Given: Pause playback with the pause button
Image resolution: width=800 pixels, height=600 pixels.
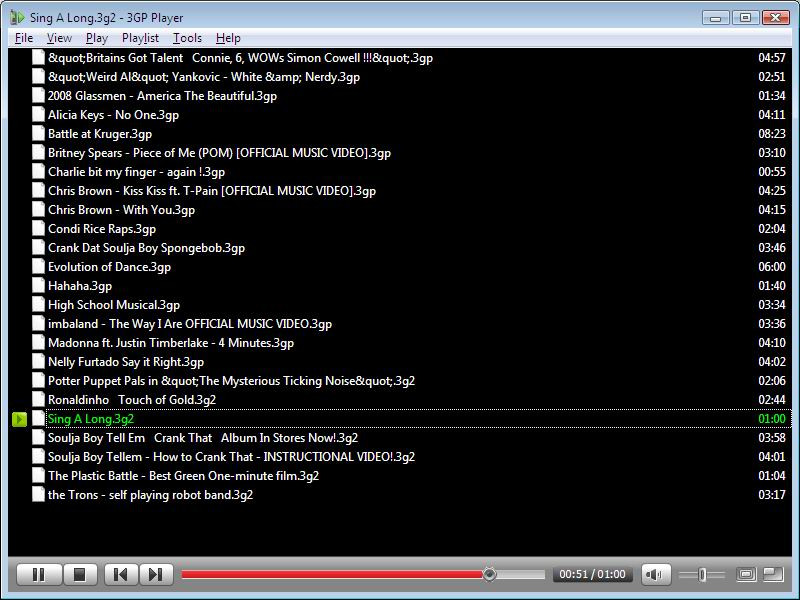Looking at the screenshot, I should point(39,574).
